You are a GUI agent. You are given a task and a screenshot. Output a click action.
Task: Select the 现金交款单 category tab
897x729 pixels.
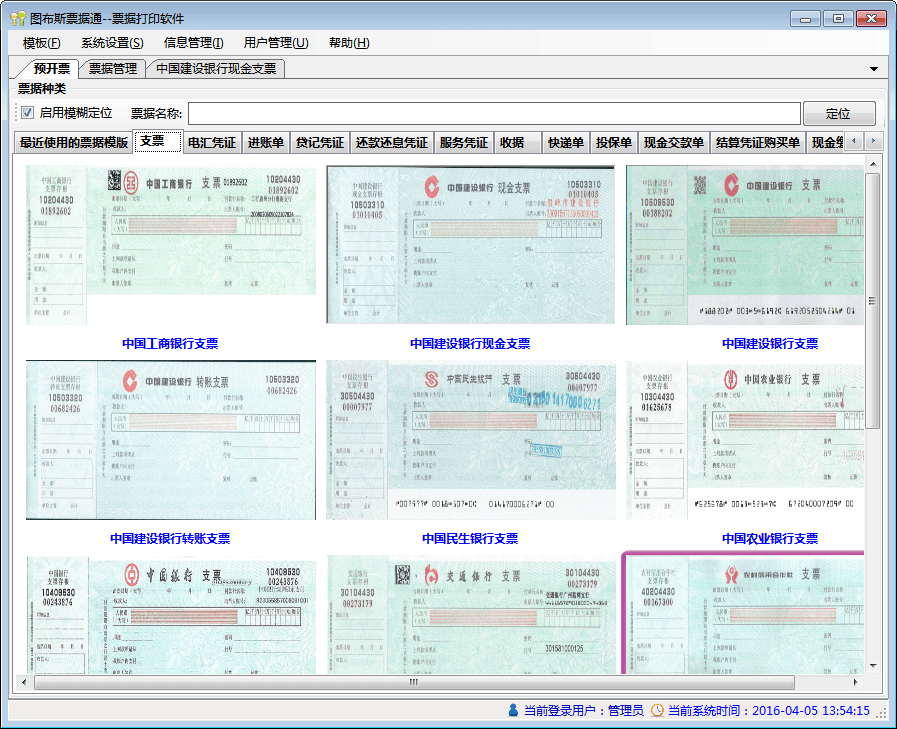tap(674, 142)
